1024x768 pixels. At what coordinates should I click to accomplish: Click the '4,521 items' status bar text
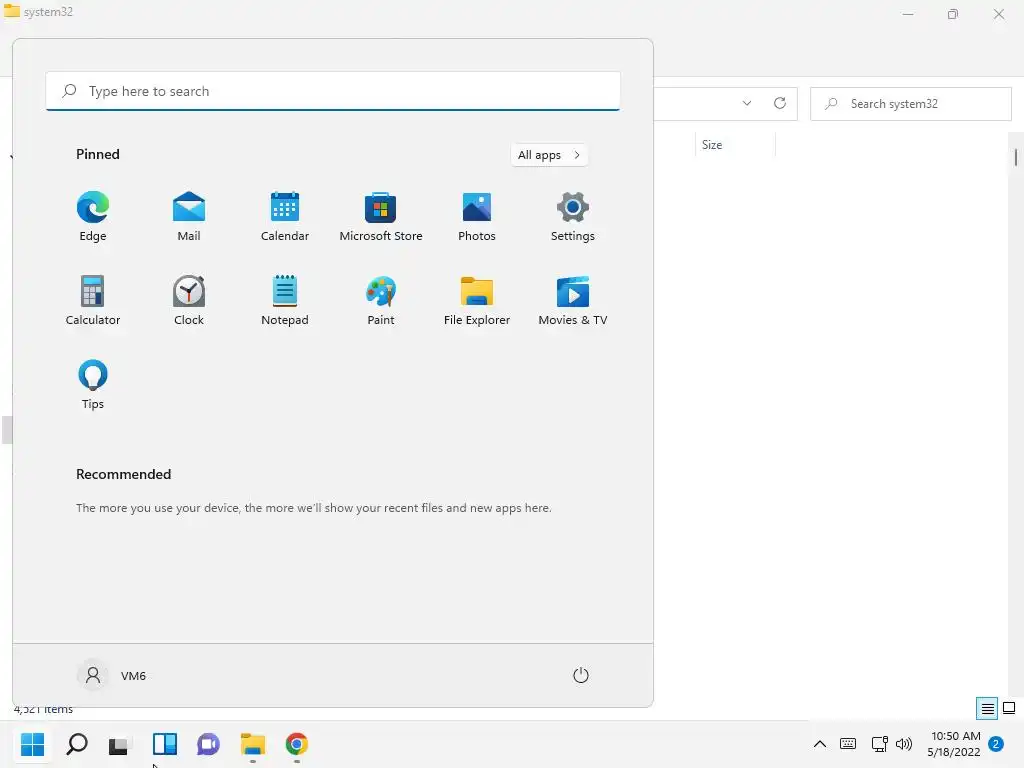pyautogui.click(x=44, y=709)
